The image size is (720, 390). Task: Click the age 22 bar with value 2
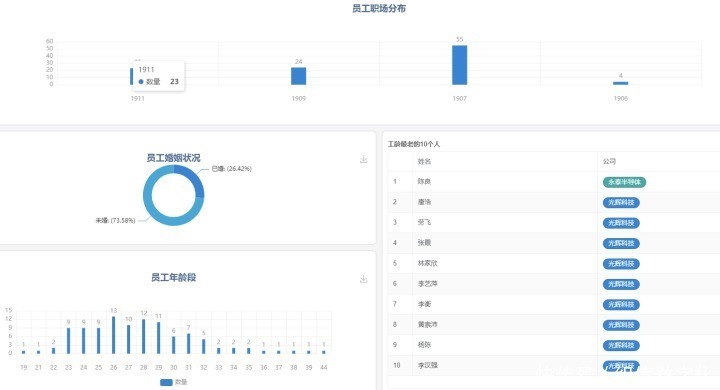pyautogui.click(x=53, y=351)
